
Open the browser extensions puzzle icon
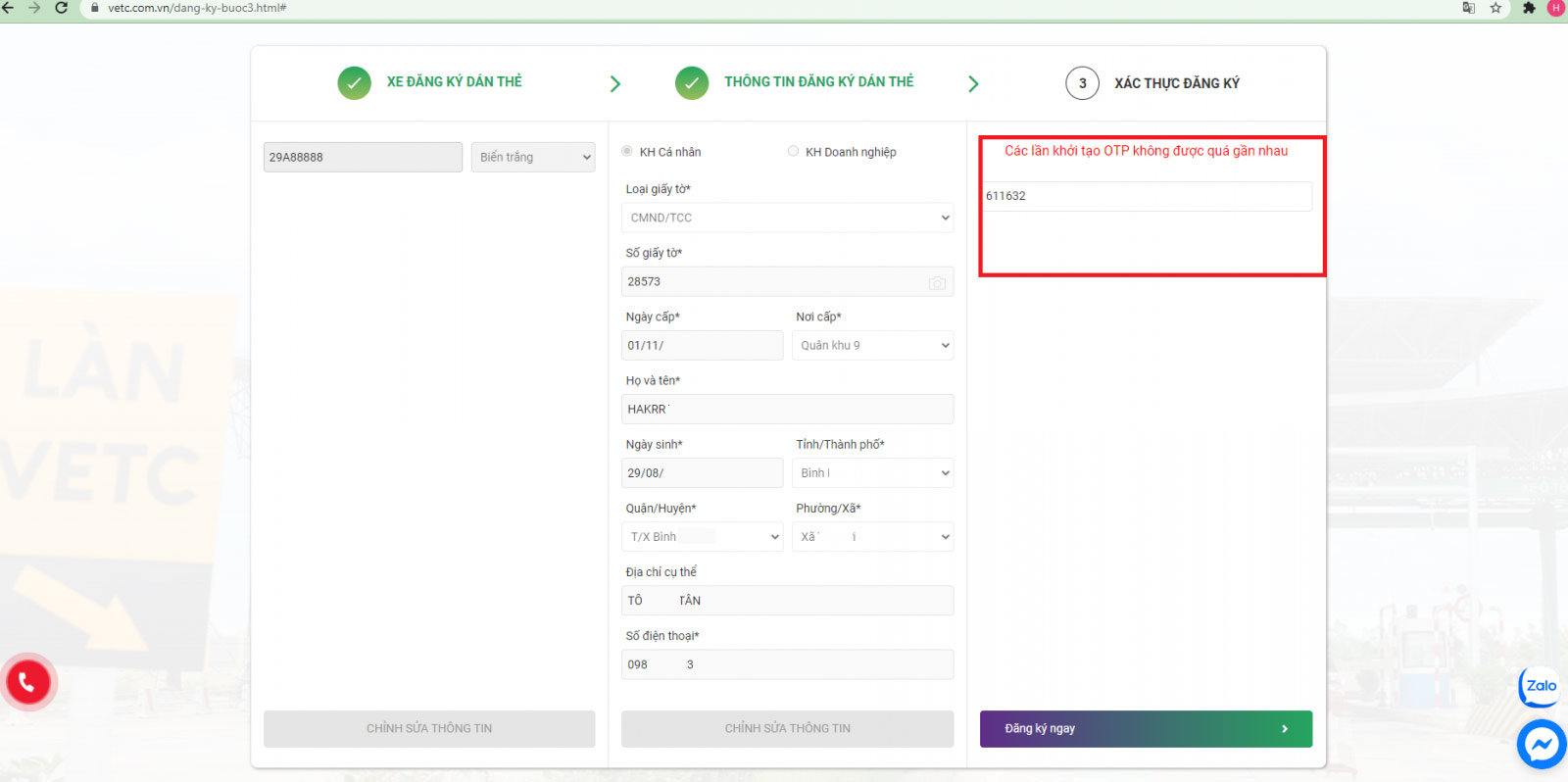[x=1529, y=8]
